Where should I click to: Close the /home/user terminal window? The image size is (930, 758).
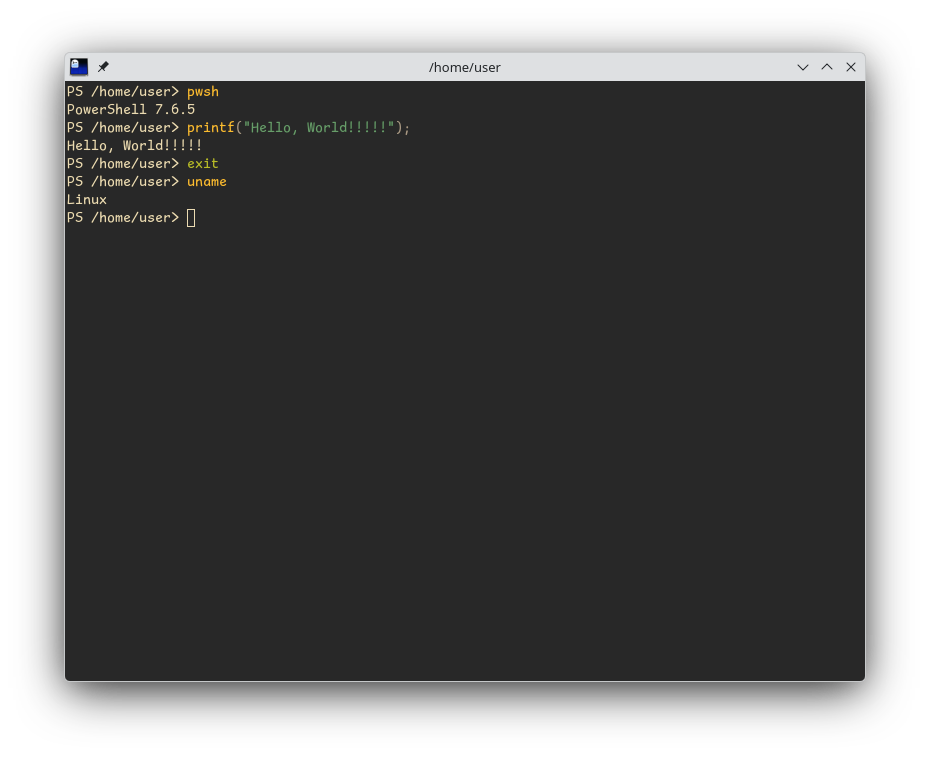[x=851, y=67]
